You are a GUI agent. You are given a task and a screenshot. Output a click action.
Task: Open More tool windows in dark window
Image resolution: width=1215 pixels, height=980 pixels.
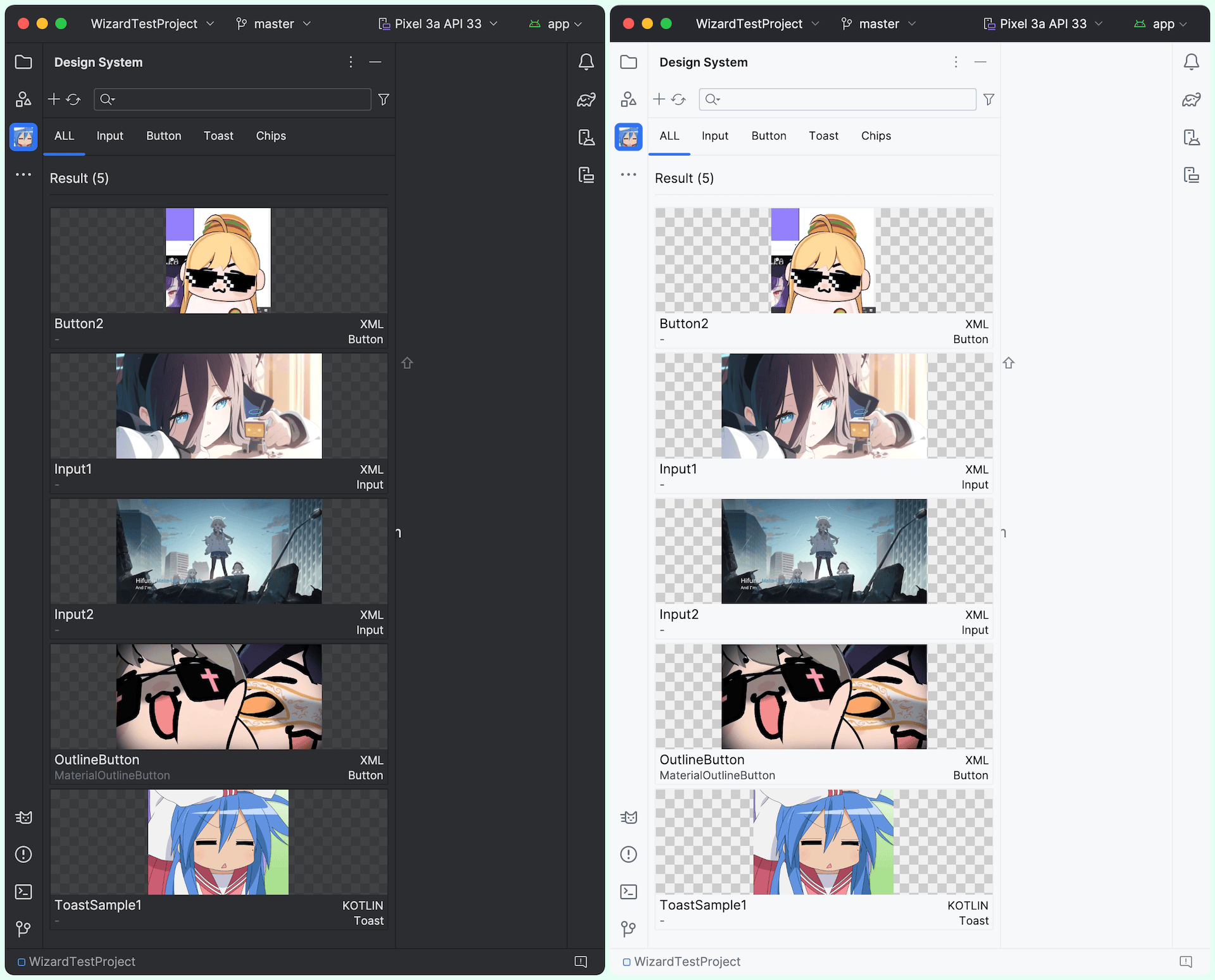pyautogui.click(x=23, y=174)
